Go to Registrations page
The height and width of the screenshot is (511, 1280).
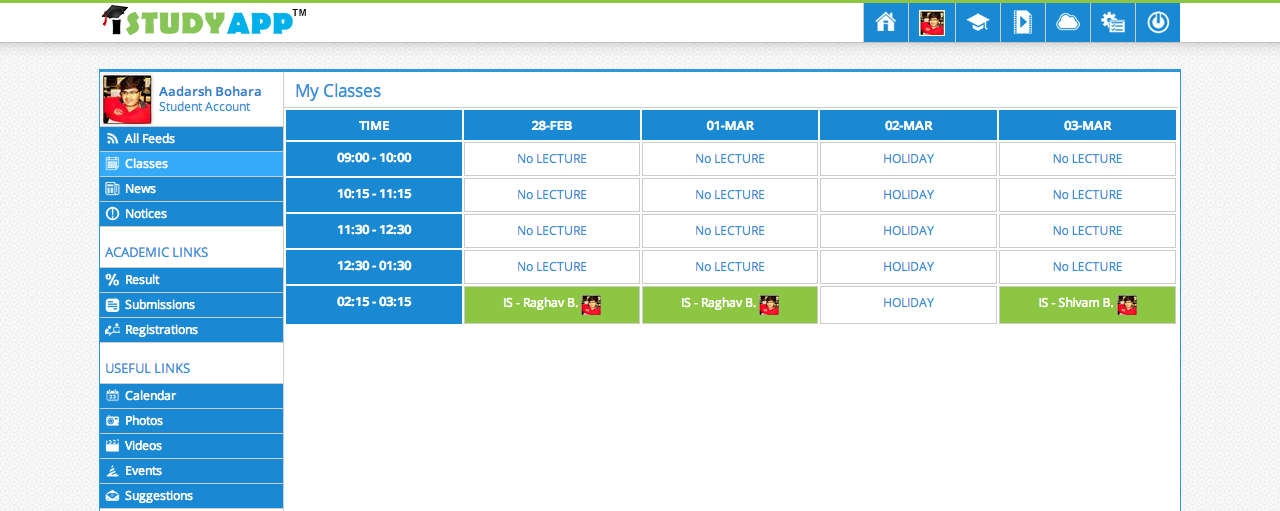[161, 330]
